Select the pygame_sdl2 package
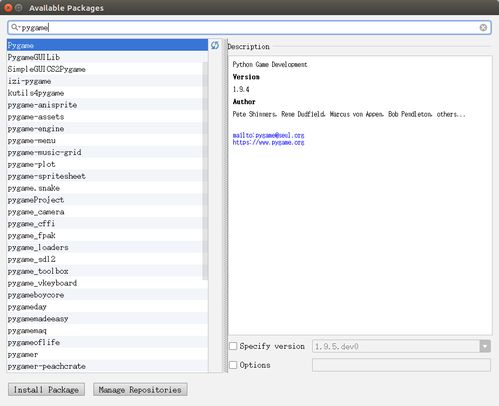499x406 pixels. coord(107,259)
